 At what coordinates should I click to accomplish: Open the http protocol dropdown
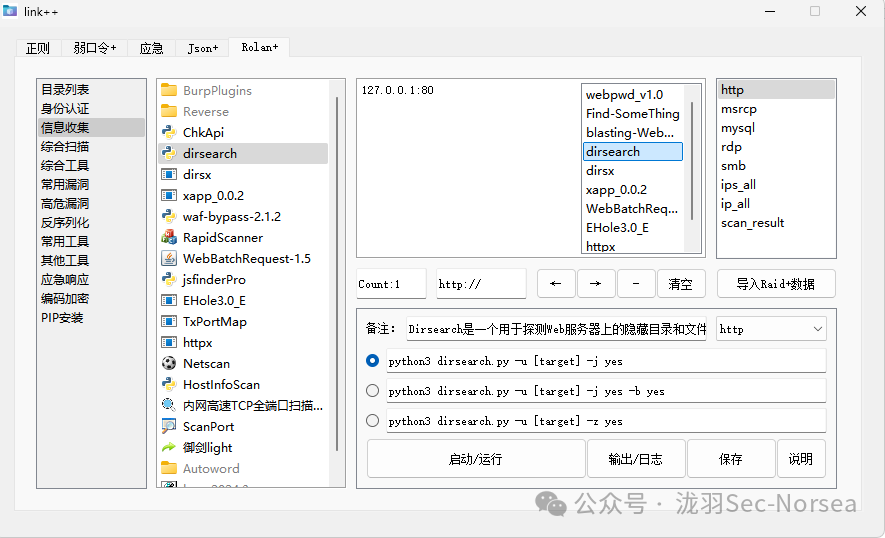click(x=771, y=329)
